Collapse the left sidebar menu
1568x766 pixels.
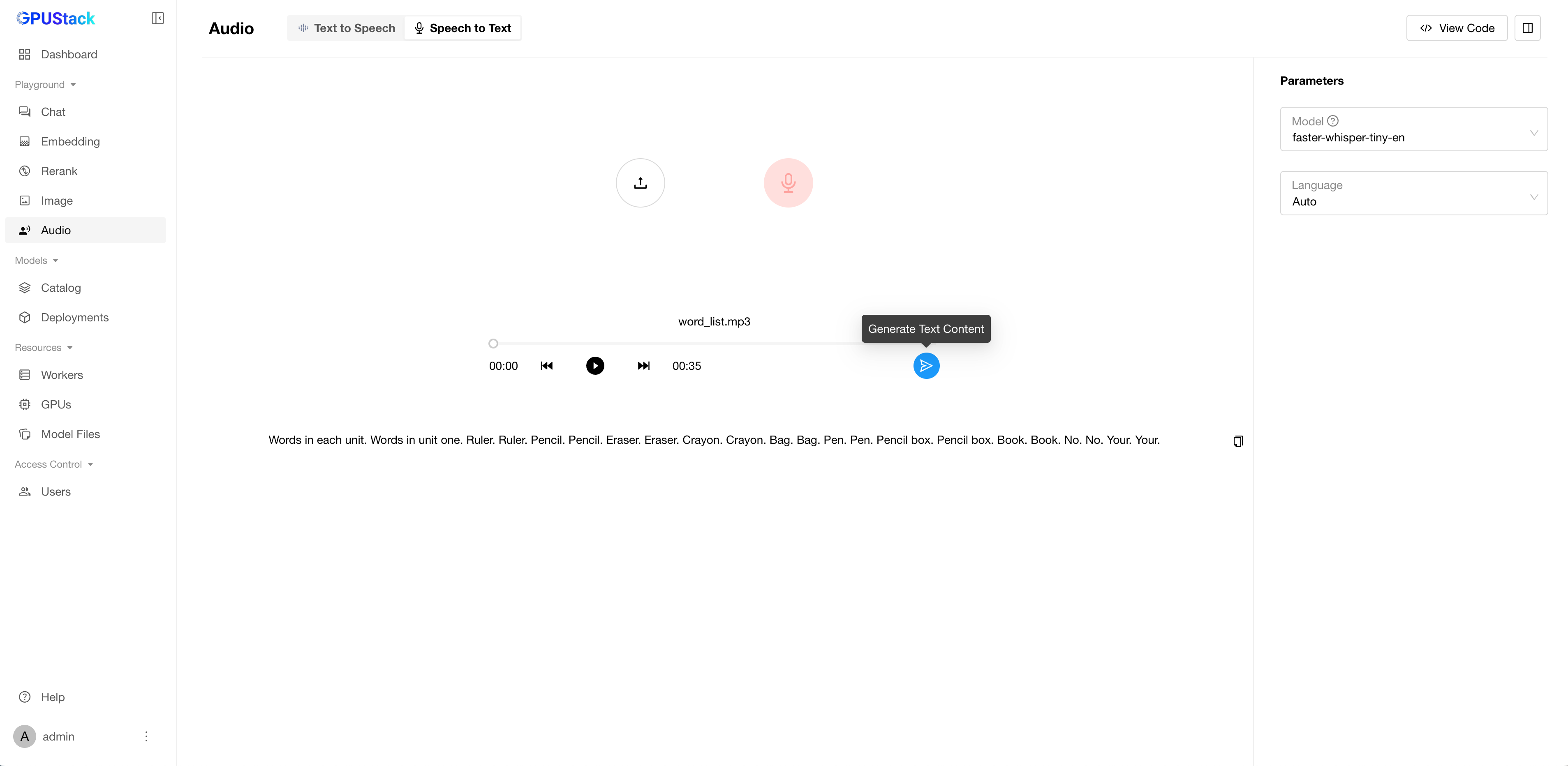(157, 18)
